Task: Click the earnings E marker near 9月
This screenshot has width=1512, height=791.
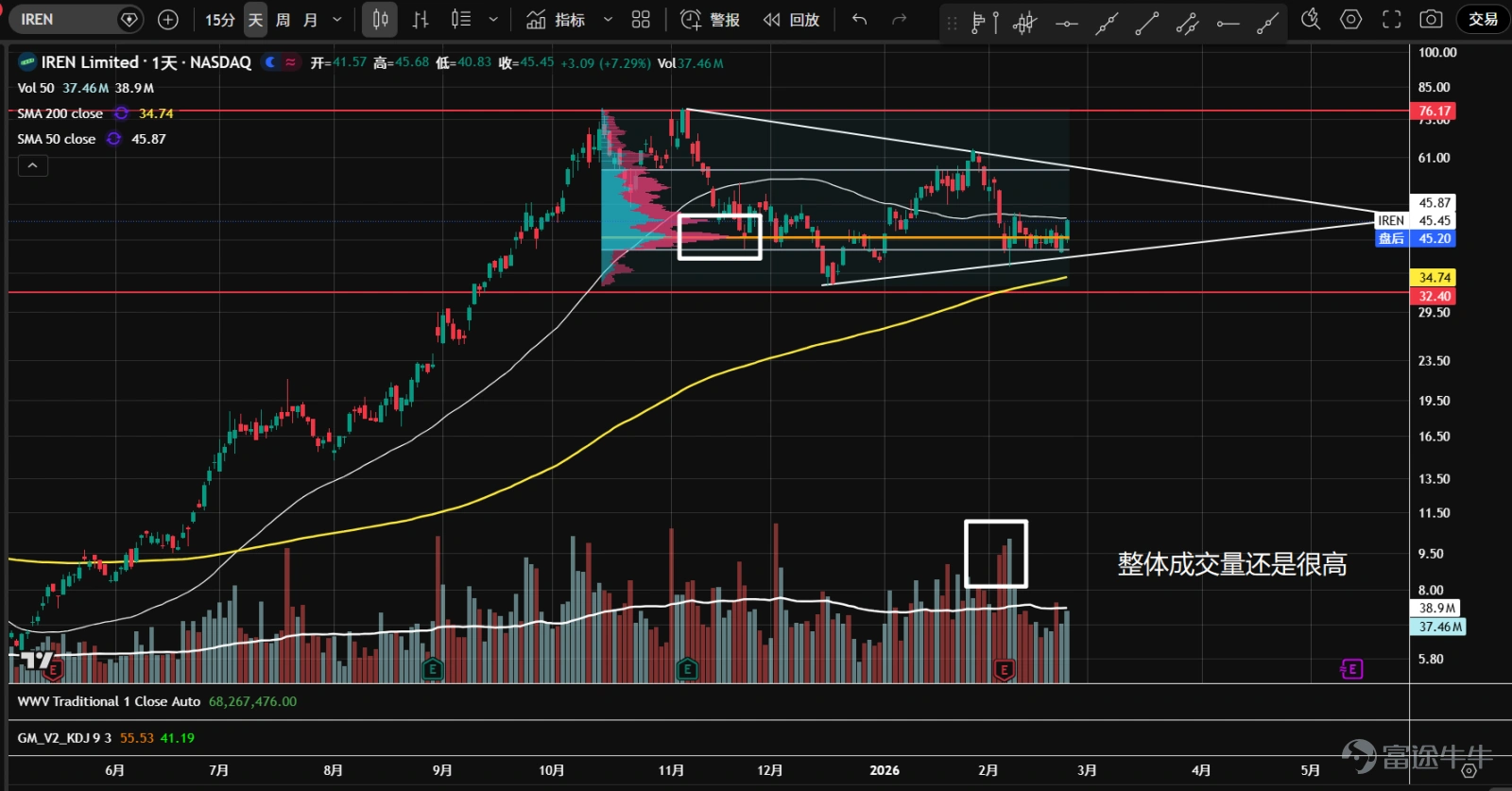Action: click(432, 670)
